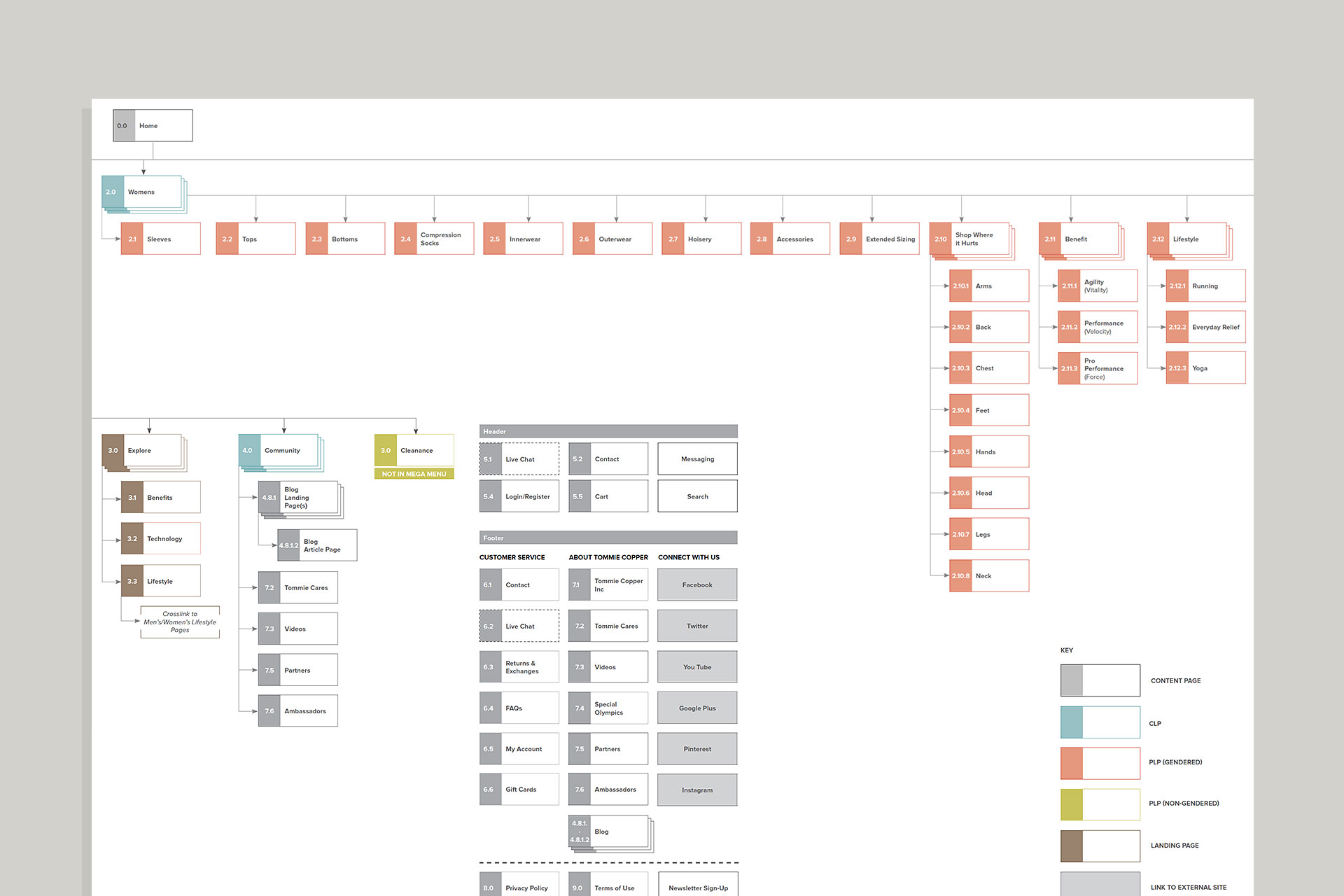The image size is (1344, 896).
Task: Select the Compression Socks node
Action: pos(434,239)
